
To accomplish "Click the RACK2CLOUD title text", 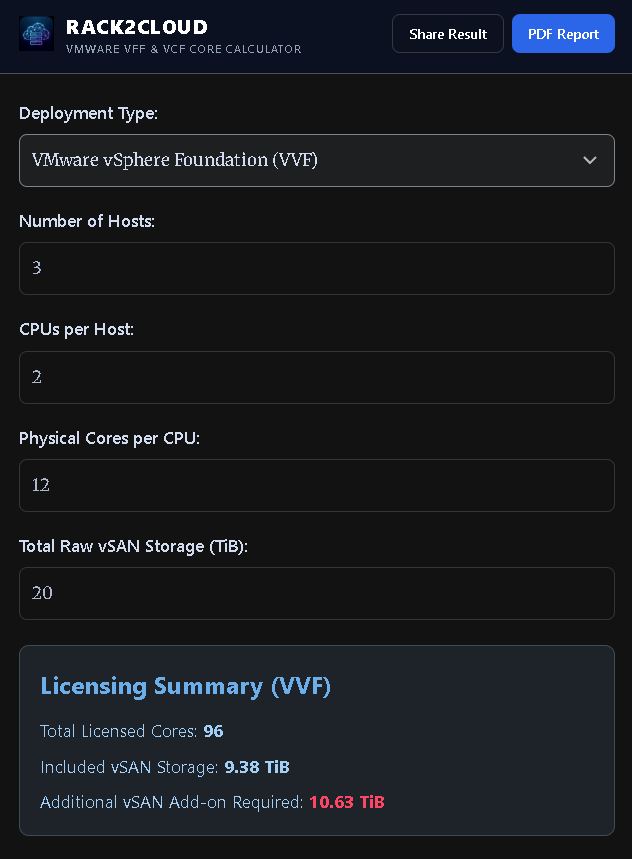I will (136, 27).
